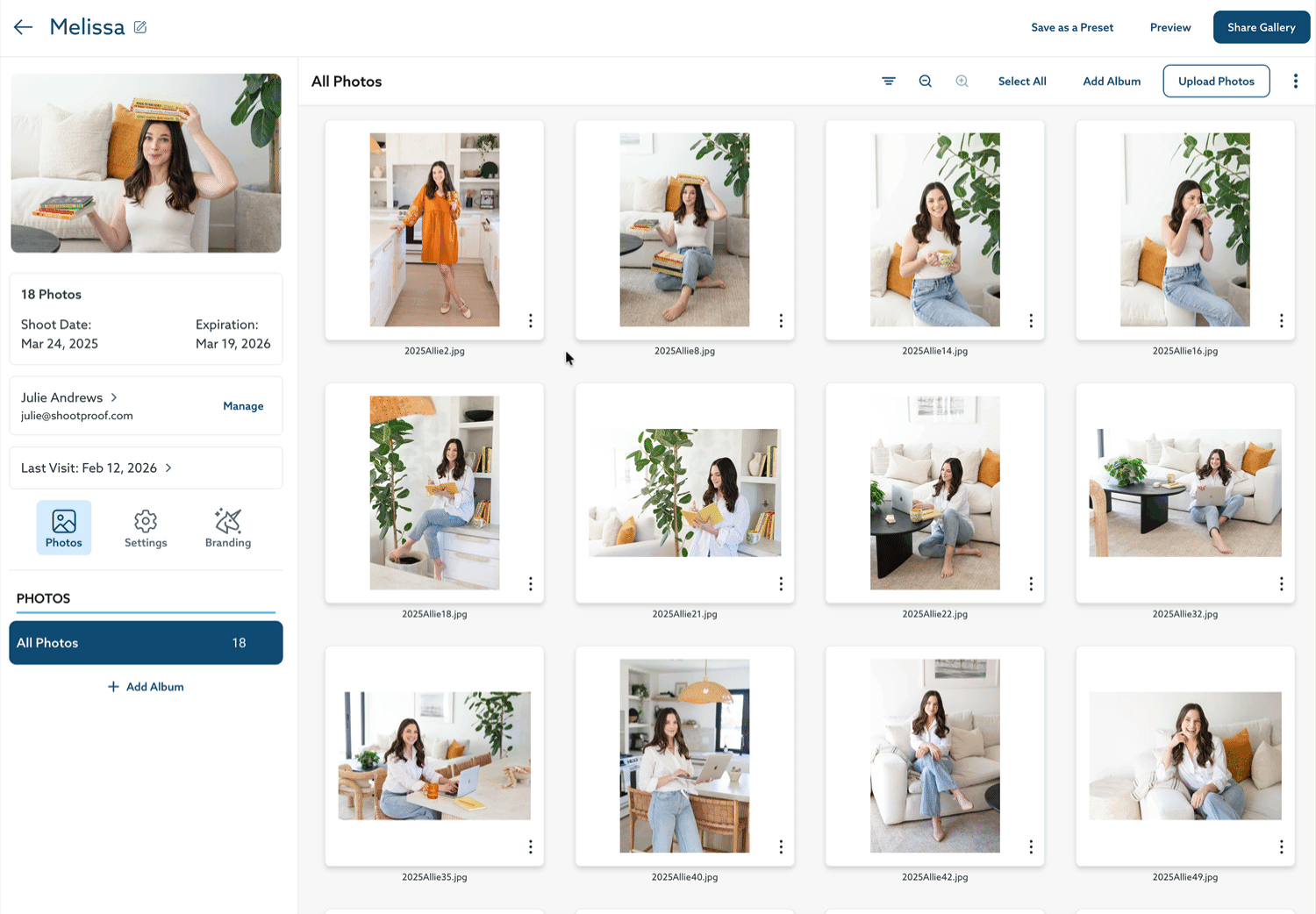Image resolution: width=1316 pixels, height=914 pixels.
Task: Open the sort/filter icon in toolbar
Action: [889, 82]
